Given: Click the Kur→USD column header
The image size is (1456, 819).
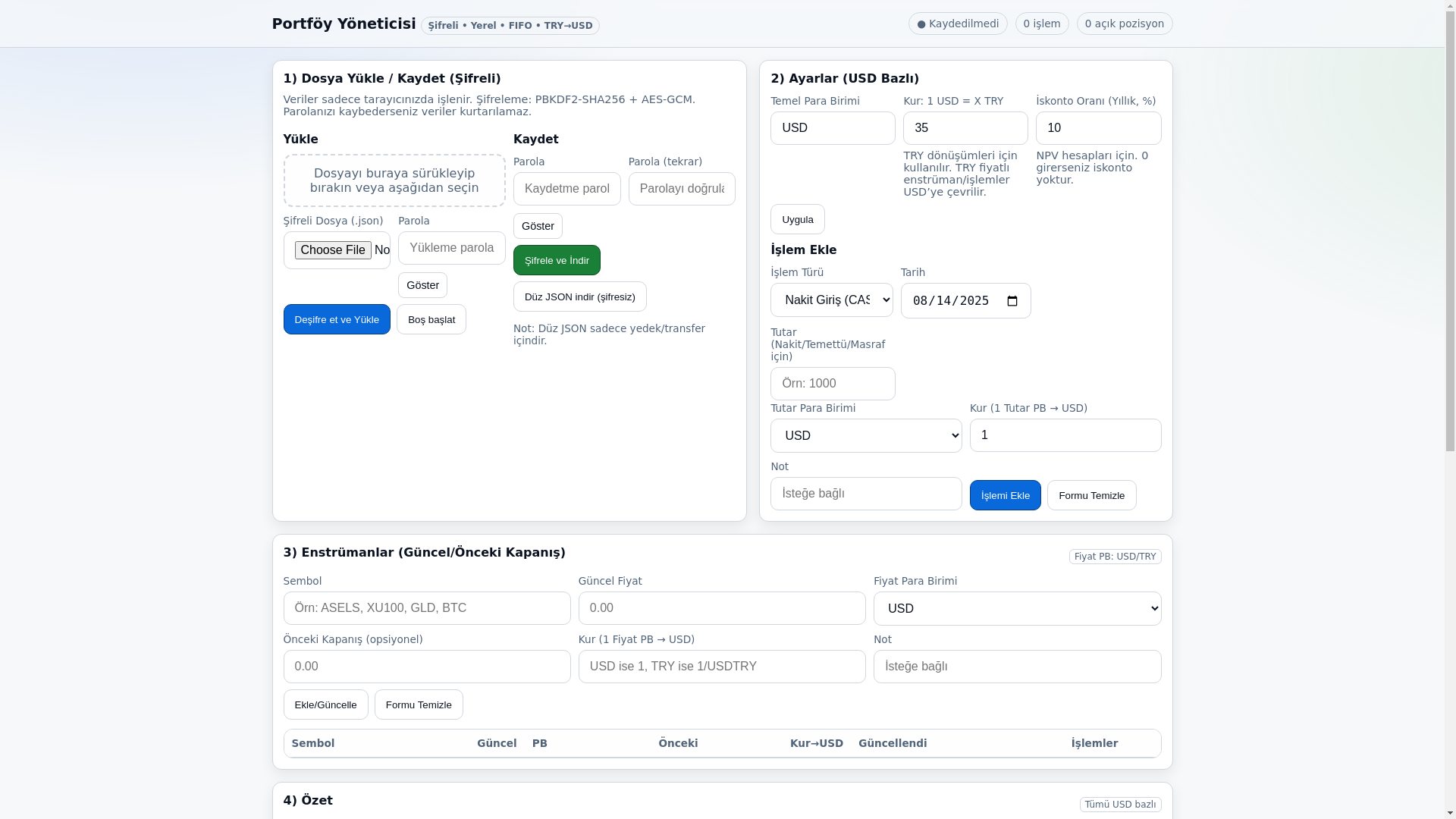Looking at the screenshot, I should coord(816,743).
